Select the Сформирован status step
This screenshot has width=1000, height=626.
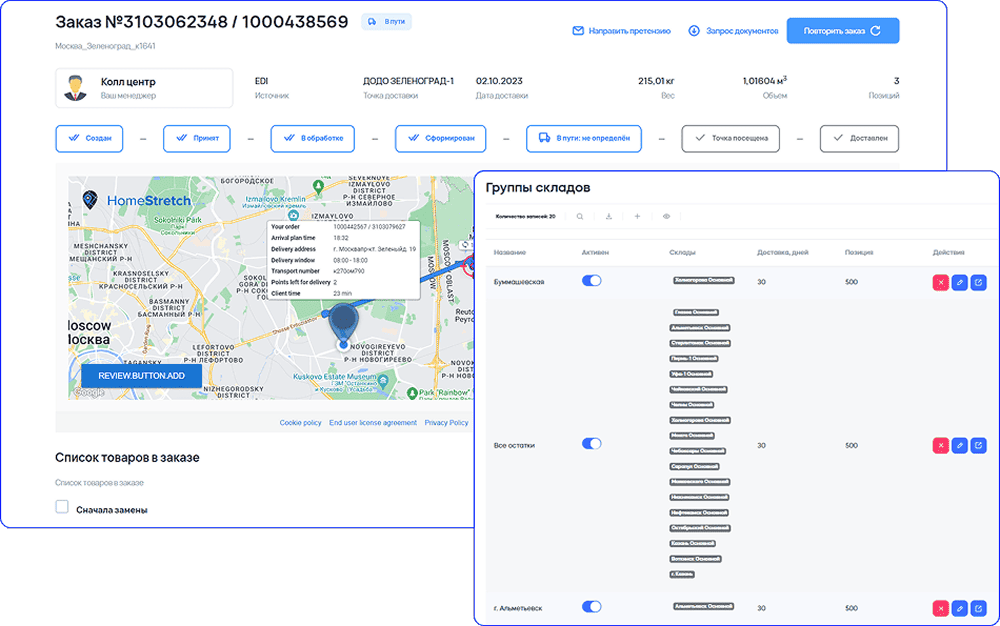click(x=440, y=139)
